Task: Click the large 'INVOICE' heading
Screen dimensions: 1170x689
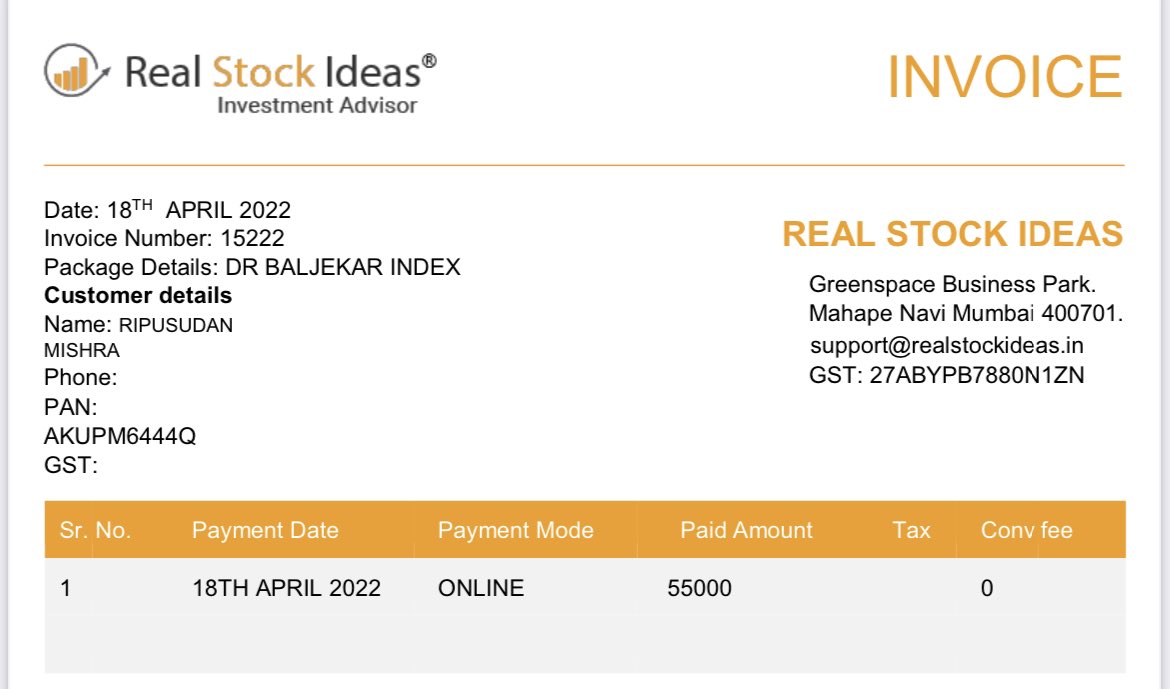Action: [1004, 76]
